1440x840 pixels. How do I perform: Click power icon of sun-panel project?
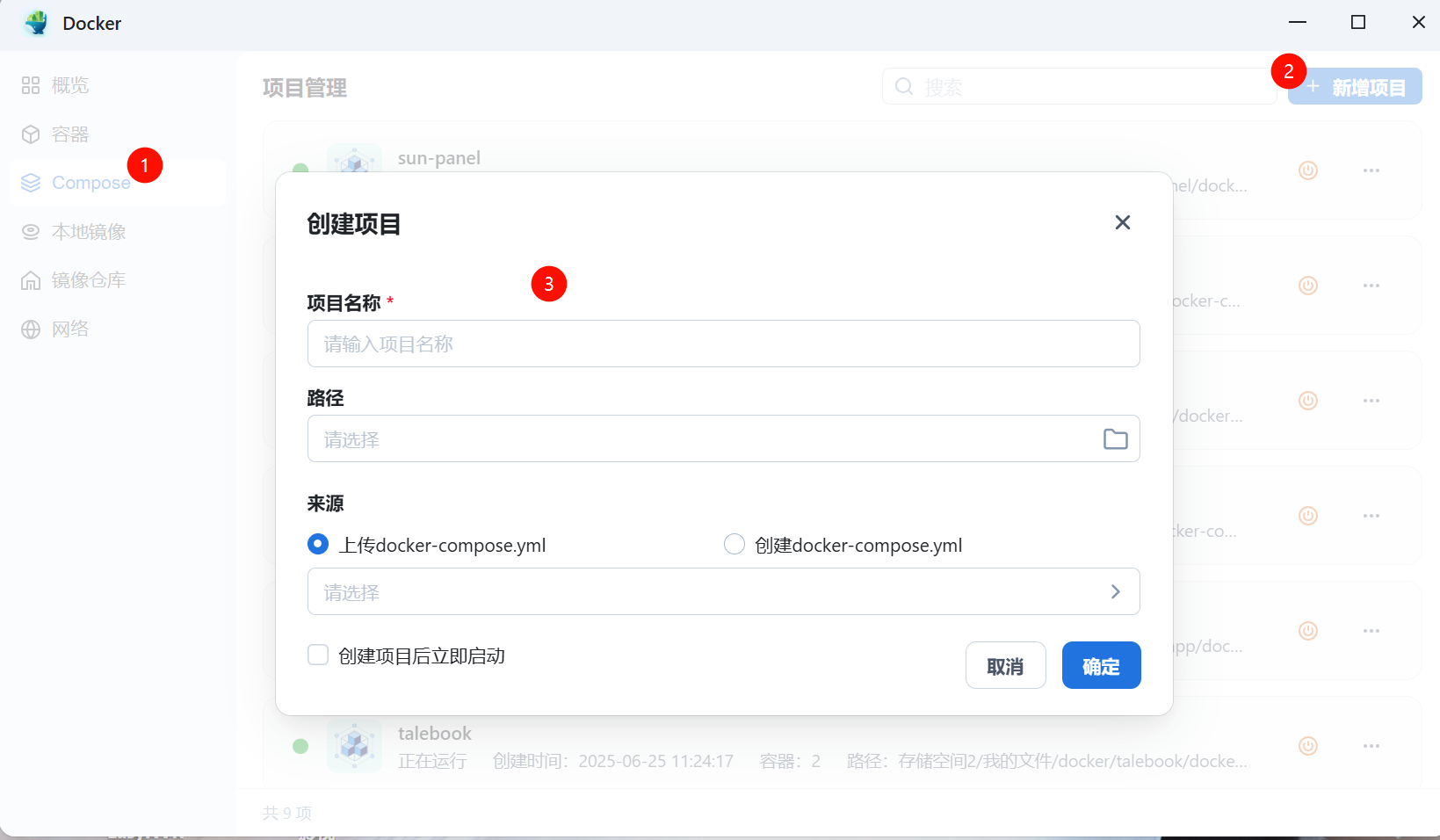[1308, 170]
